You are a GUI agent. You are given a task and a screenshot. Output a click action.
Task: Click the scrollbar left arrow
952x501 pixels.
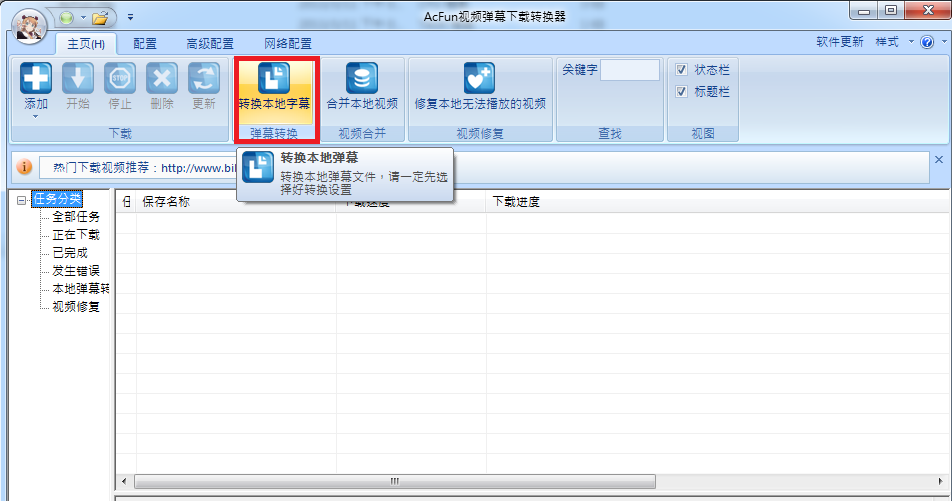click(124, 481)
